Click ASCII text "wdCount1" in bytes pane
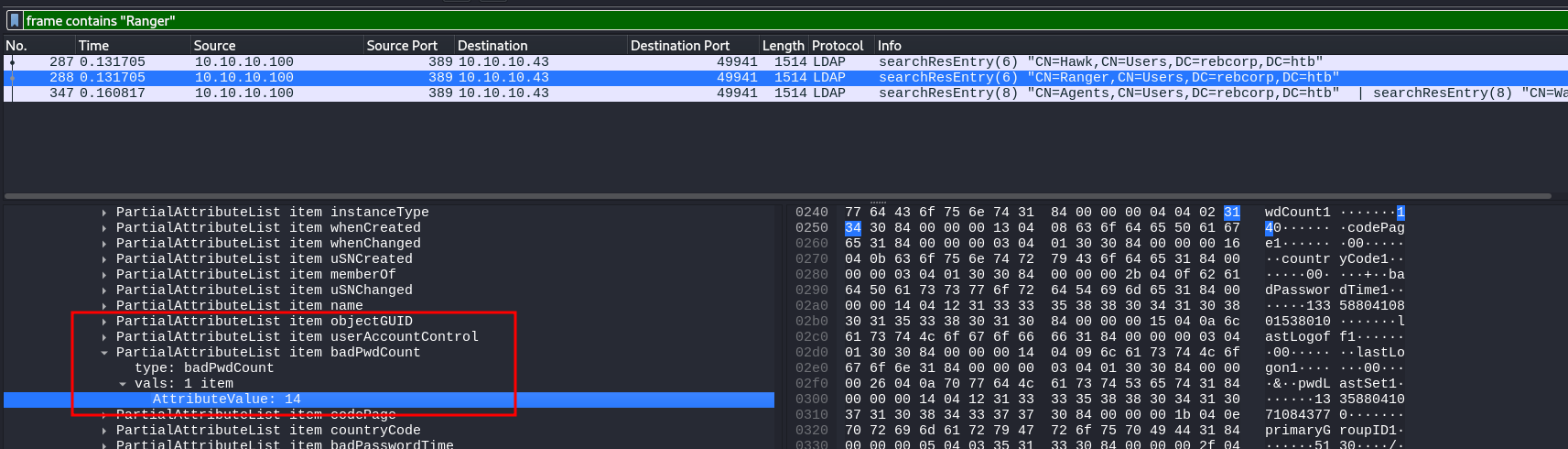This screenshot has height=449, width=1568. [1298, 213]
